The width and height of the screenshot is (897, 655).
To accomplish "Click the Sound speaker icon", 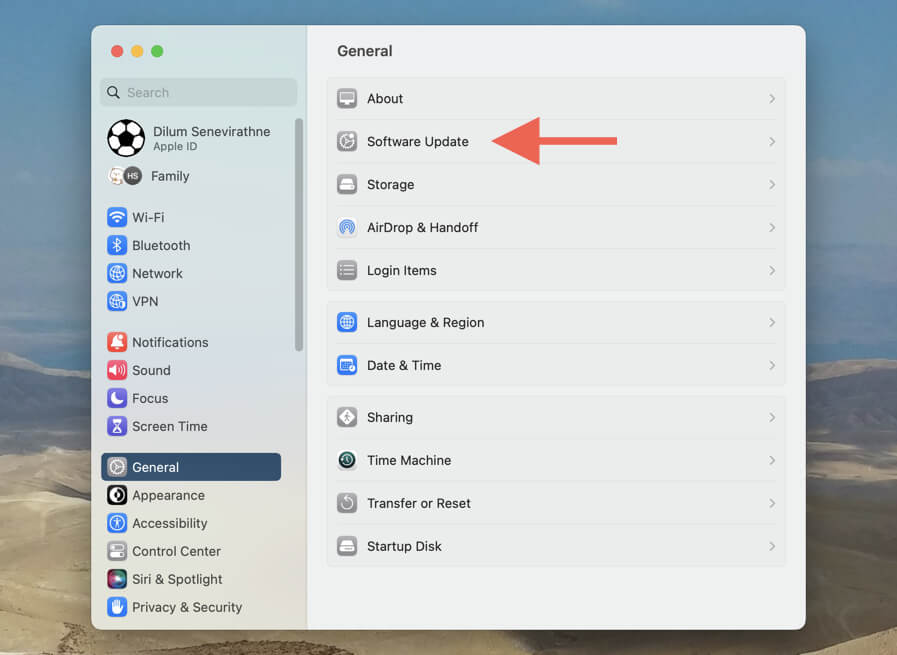I will [x=117, y=370].
